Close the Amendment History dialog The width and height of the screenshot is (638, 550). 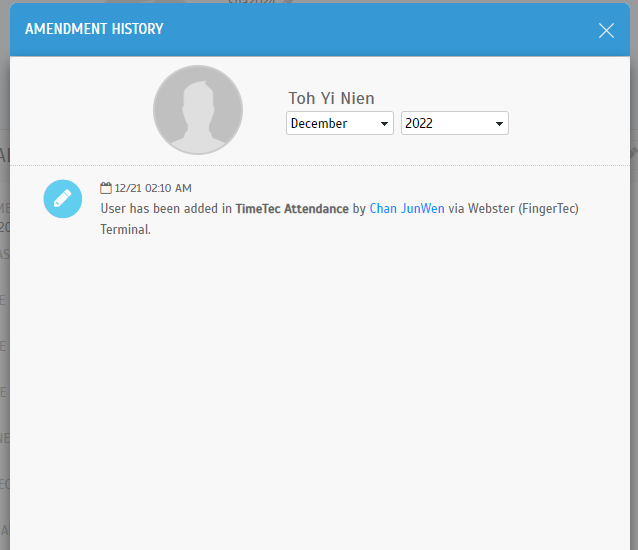(606, 30)
